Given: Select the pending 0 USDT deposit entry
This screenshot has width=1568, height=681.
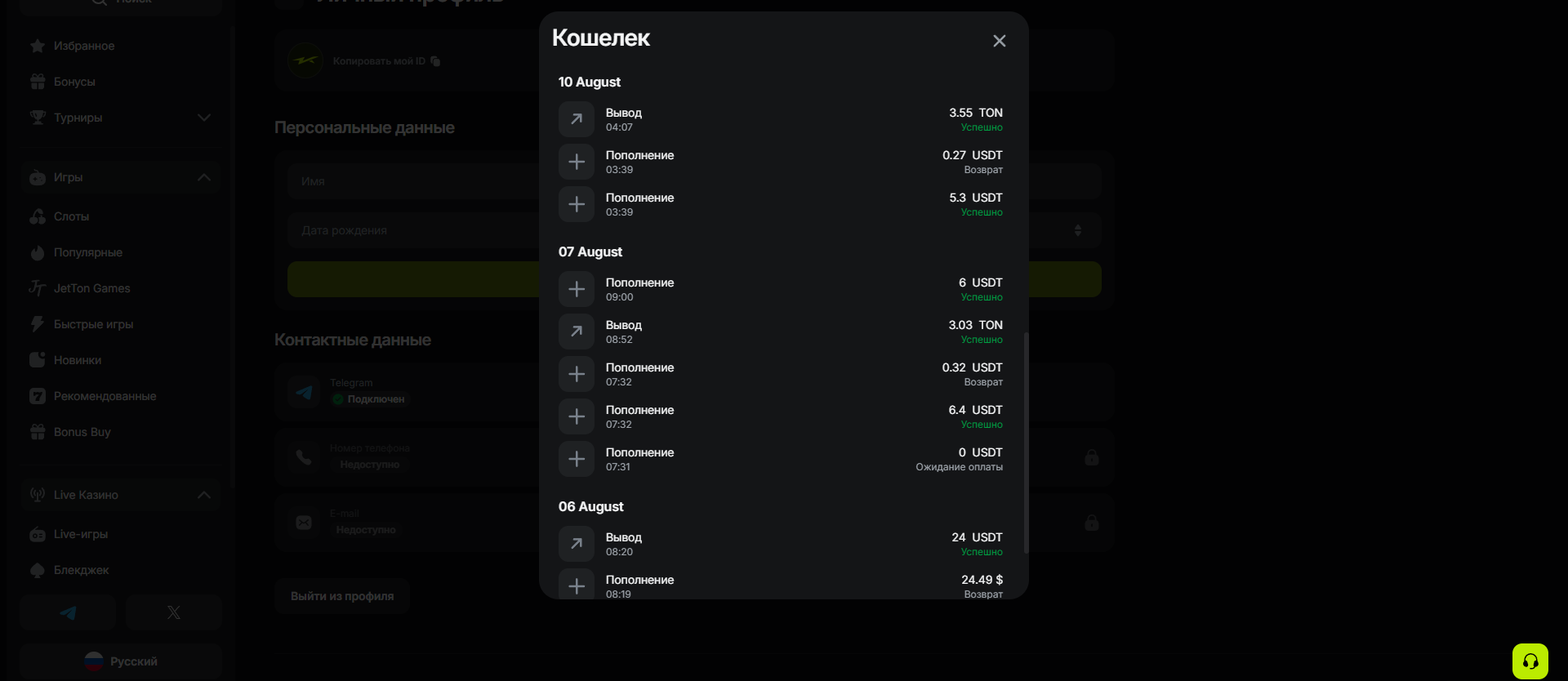Looking at the screenshot, I should coord(780,459).
